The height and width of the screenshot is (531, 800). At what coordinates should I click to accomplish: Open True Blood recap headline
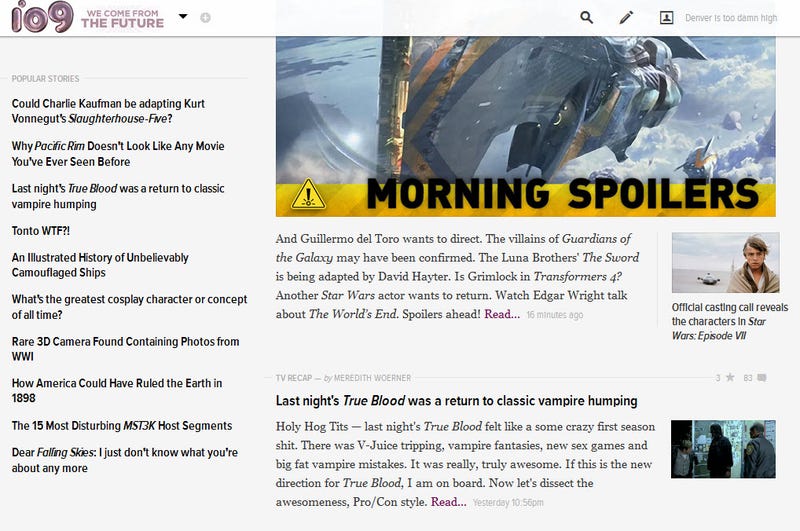pyautogui.click(x=456, y=401)
